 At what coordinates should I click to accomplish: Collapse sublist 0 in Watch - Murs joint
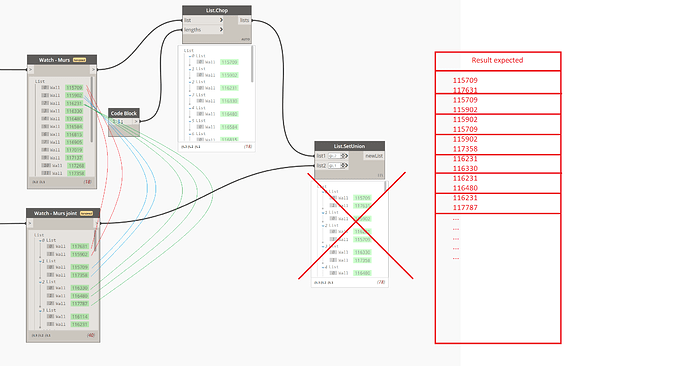click(x=40, y=241)
